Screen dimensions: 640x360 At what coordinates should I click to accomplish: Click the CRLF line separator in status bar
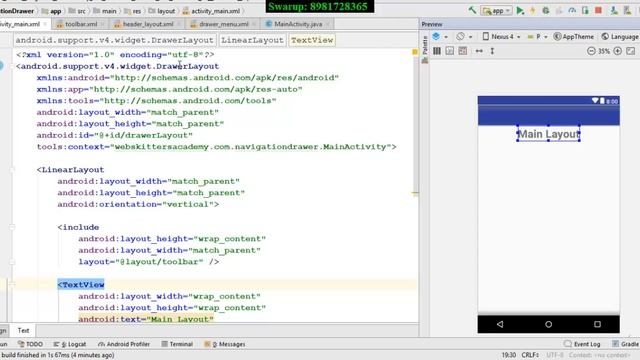coord(530,355)
